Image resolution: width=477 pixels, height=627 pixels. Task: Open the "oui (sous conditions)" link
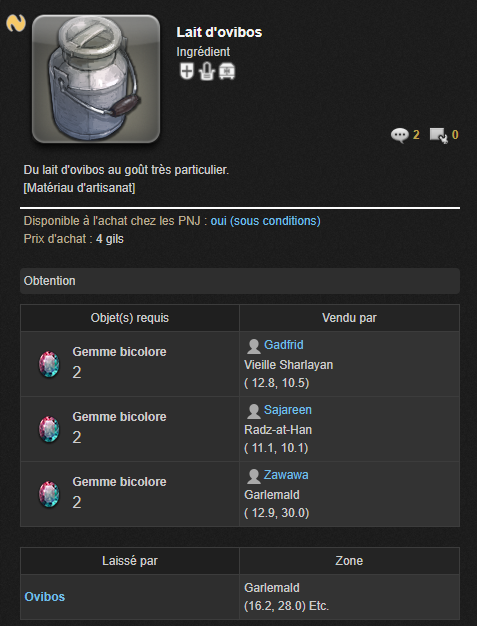pyautogui.click(x=265, y=221)
